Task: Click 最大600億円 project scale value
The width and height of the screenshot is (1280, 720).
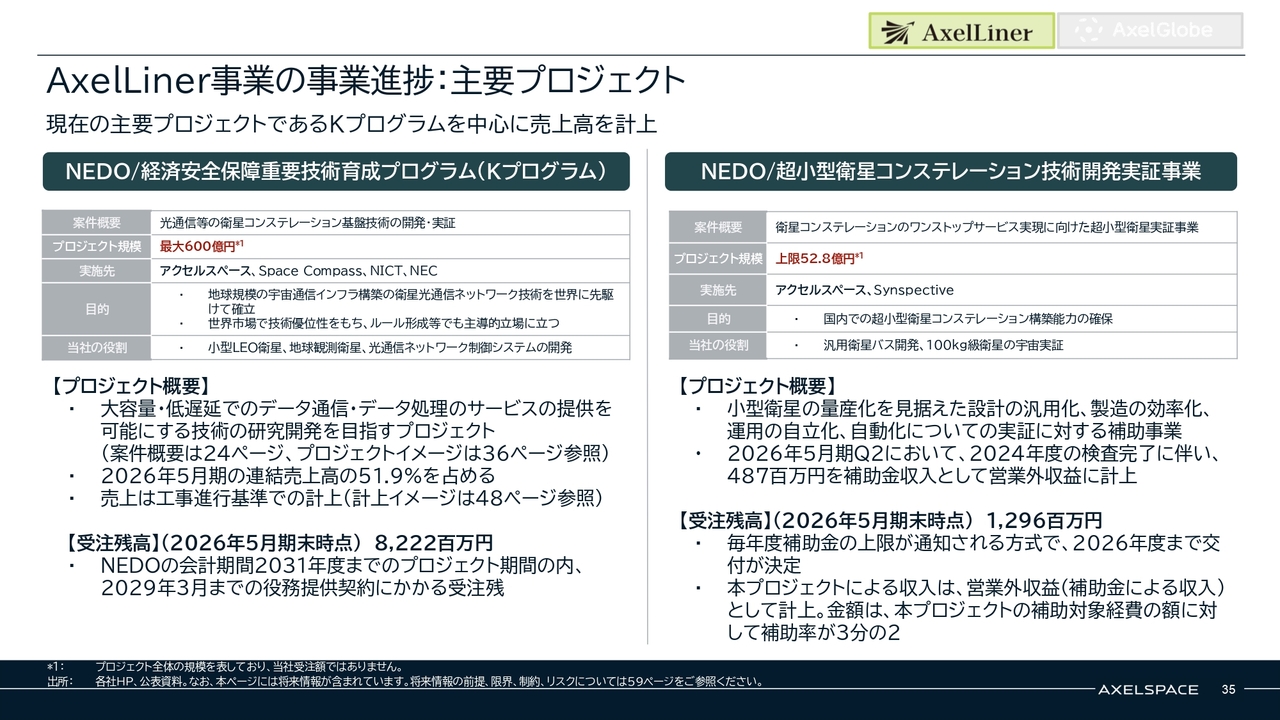Action: point(202,246)
